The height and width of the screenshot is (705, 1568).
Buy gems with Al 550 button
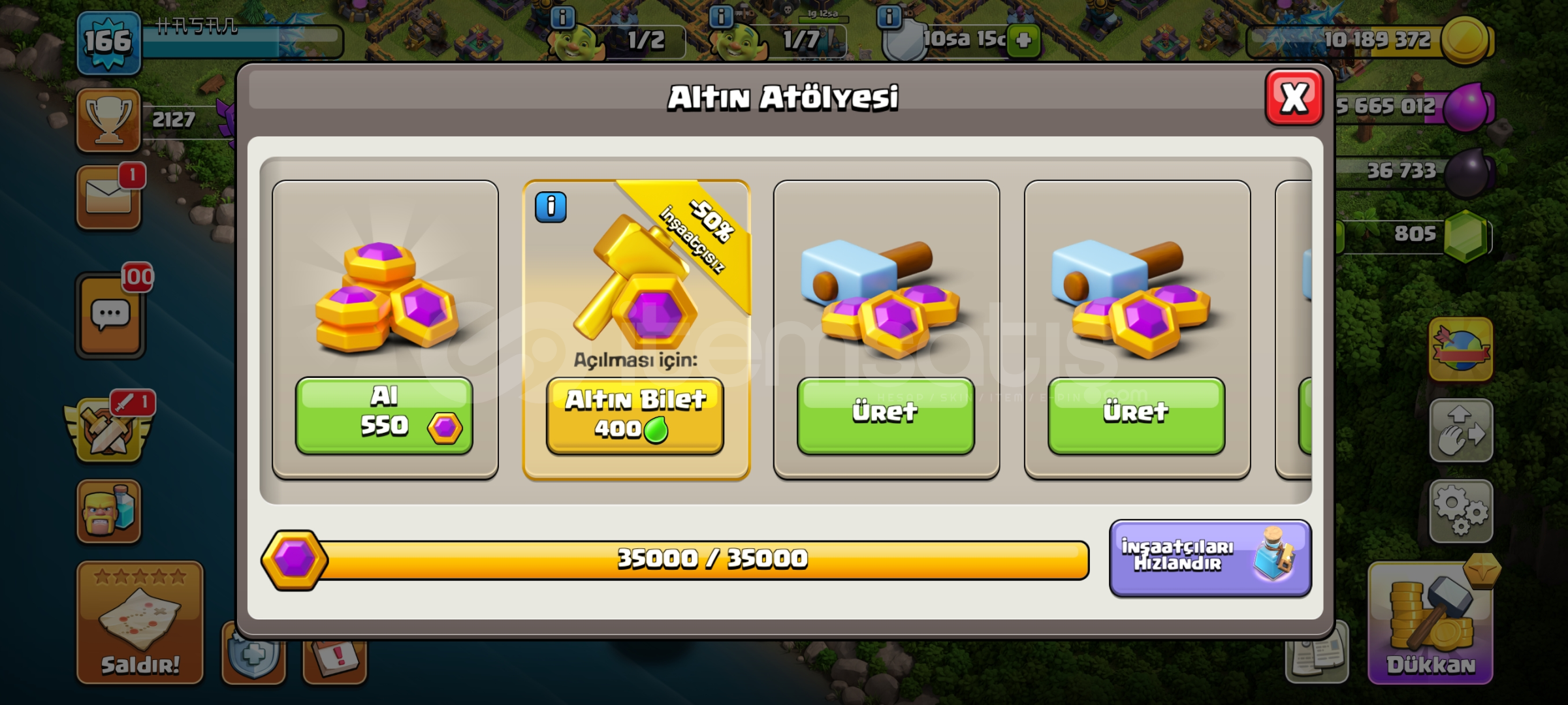(x=384, y=415)
